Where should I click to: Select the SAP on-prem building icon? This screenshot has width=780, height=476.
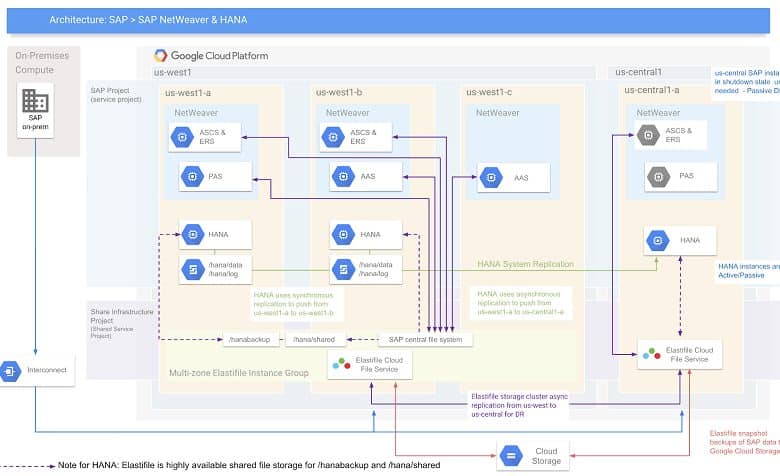point(35,101)
